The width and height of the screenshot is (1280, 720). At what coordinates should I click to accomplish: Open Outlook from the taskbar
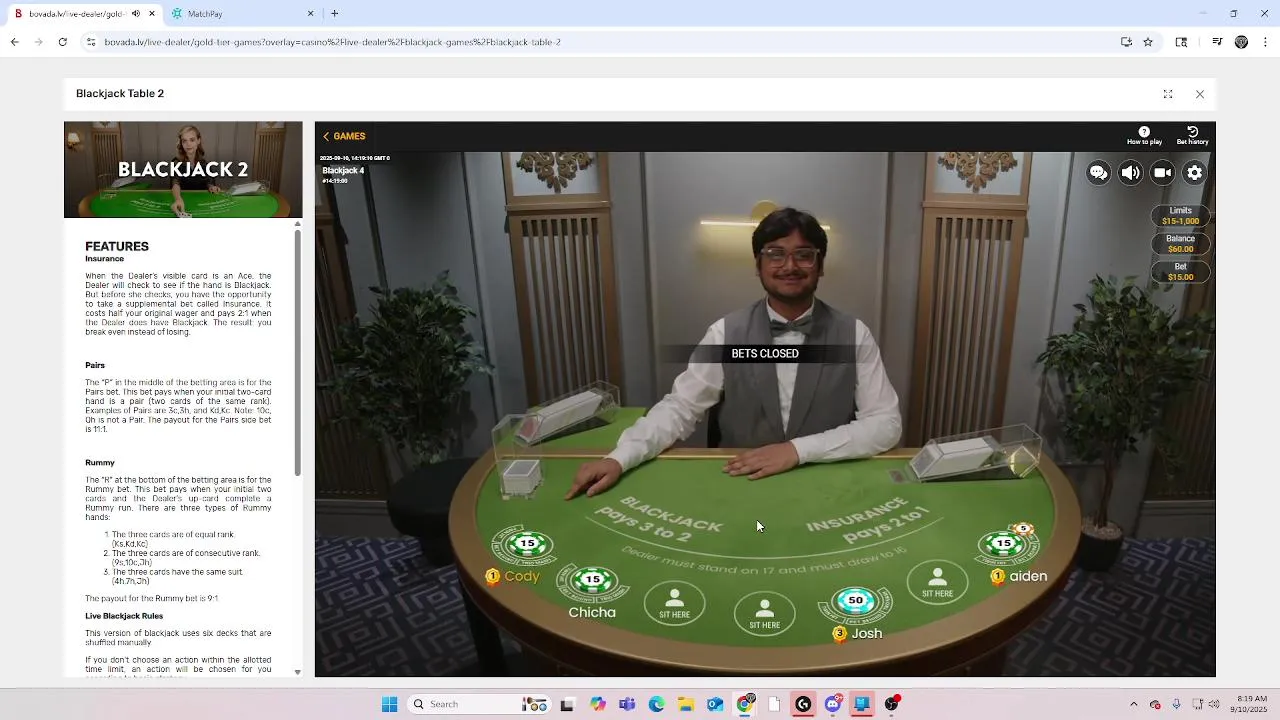(x=715, y=704)
